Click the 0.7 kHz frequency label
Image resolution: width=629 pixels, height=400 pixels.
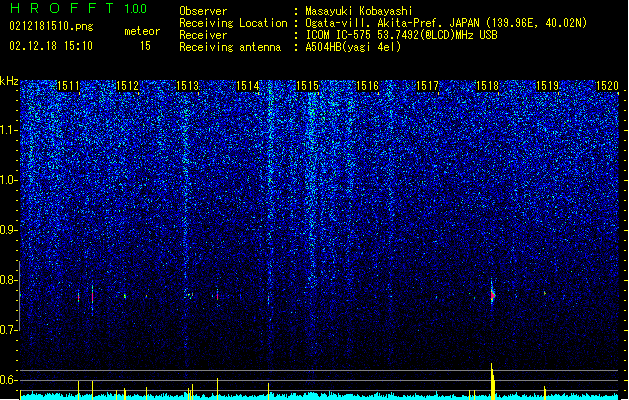[9, 330]
